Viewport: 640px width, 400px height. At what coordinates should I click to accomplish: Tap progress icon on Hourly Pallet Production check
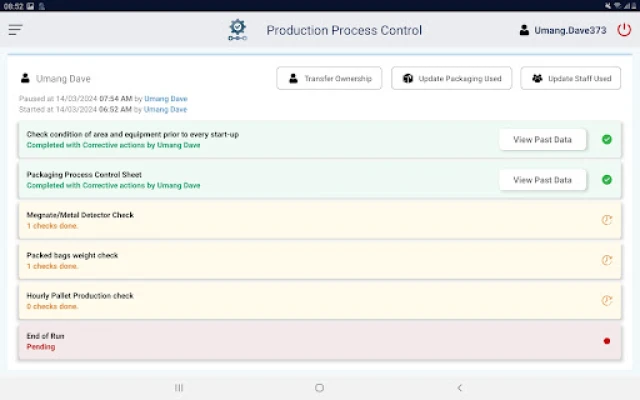606,300
